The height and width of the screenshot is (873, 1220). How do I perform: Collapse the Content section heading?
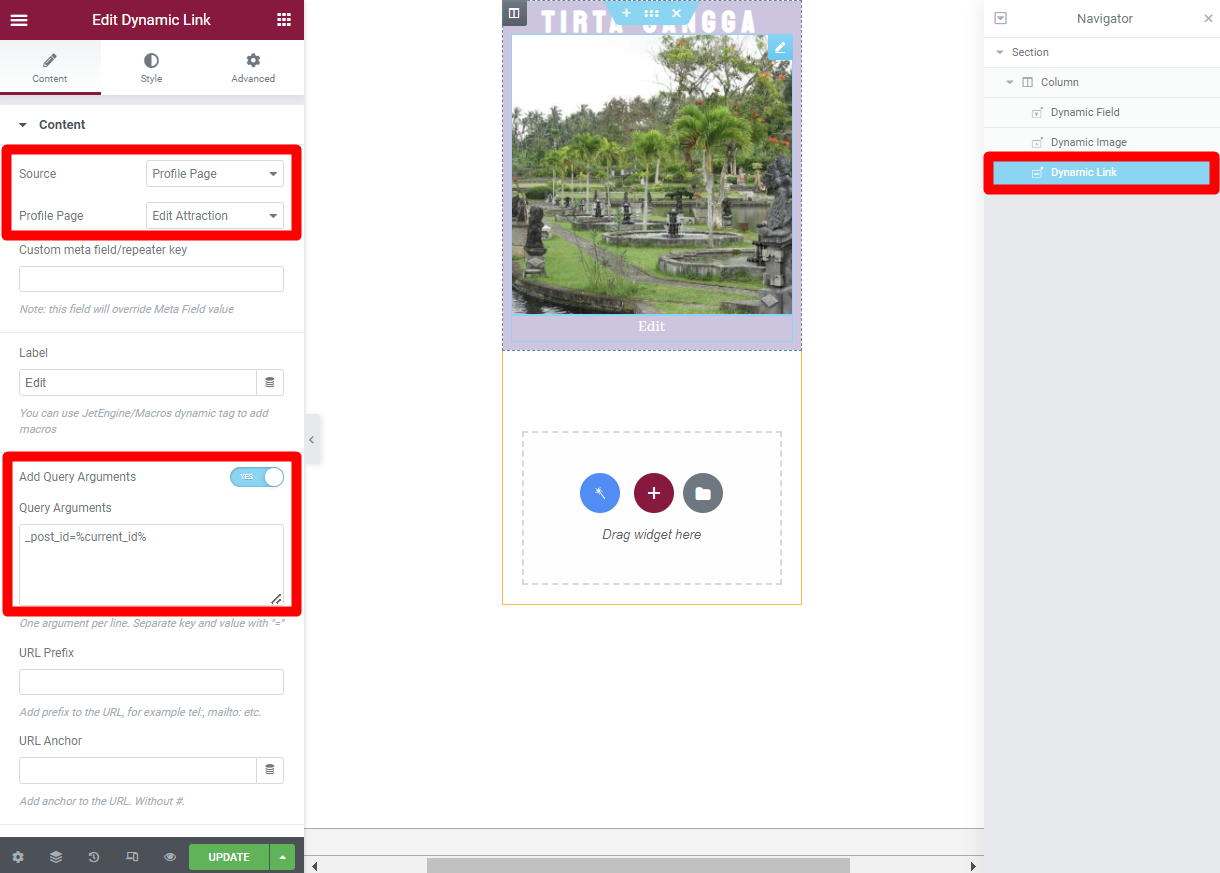62,125
